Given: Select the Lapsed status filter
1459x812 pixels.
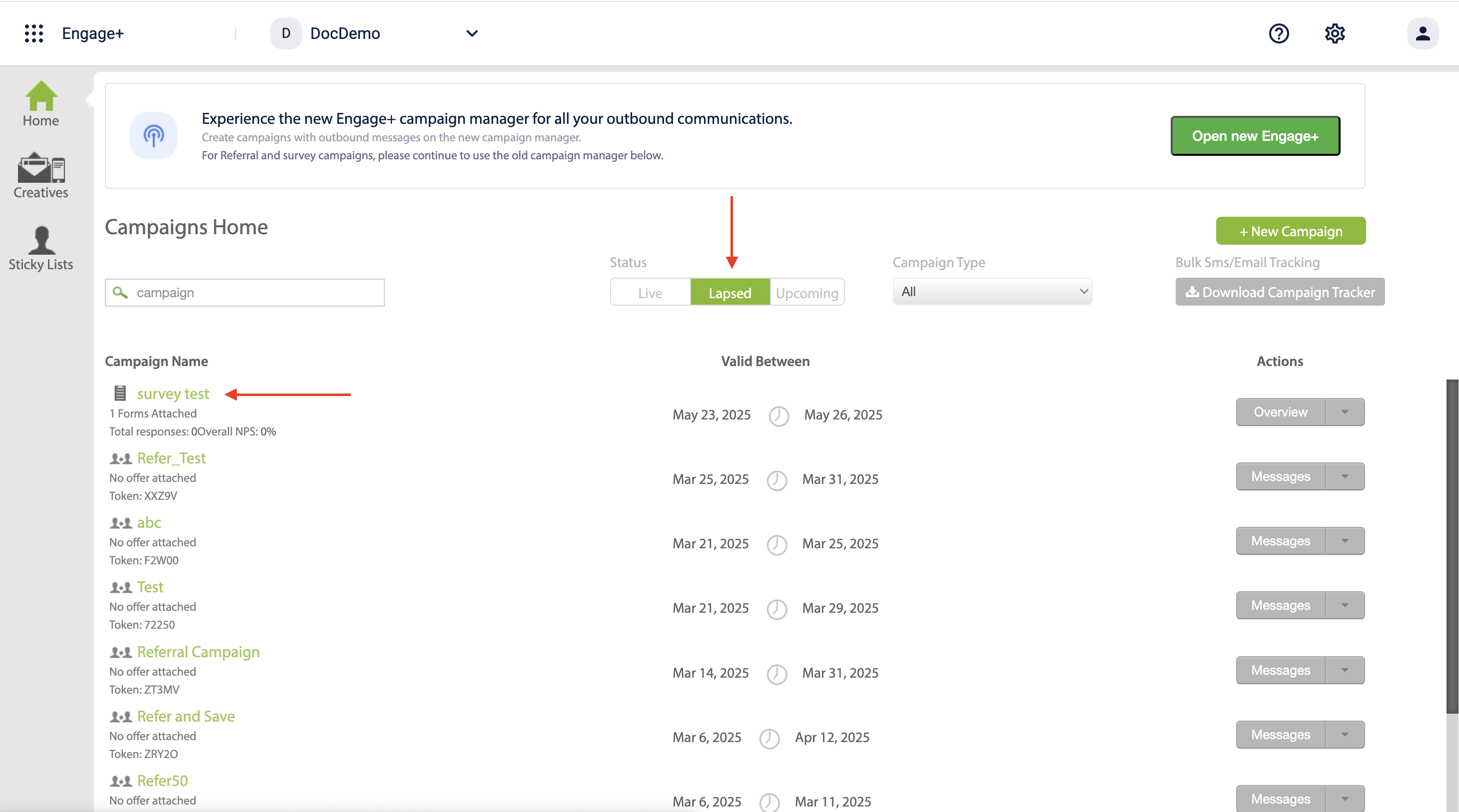Looking at the screenshot, I should point(729,293).
